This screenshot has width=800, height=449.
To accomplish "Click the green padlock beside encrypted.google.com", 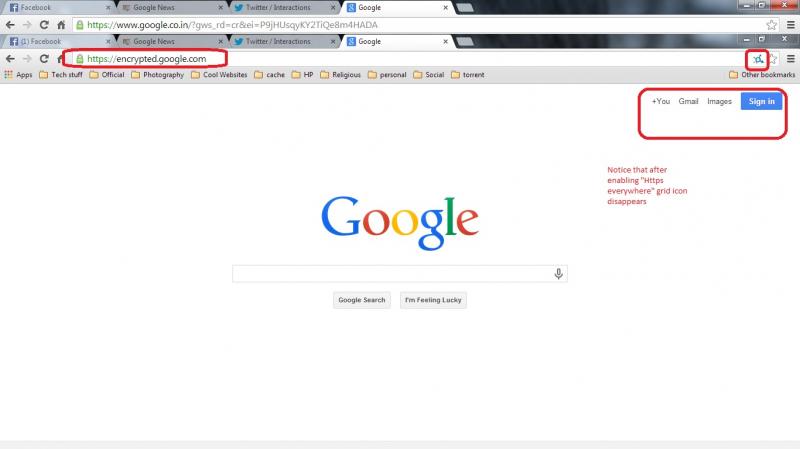I will (x=79, y=59).
